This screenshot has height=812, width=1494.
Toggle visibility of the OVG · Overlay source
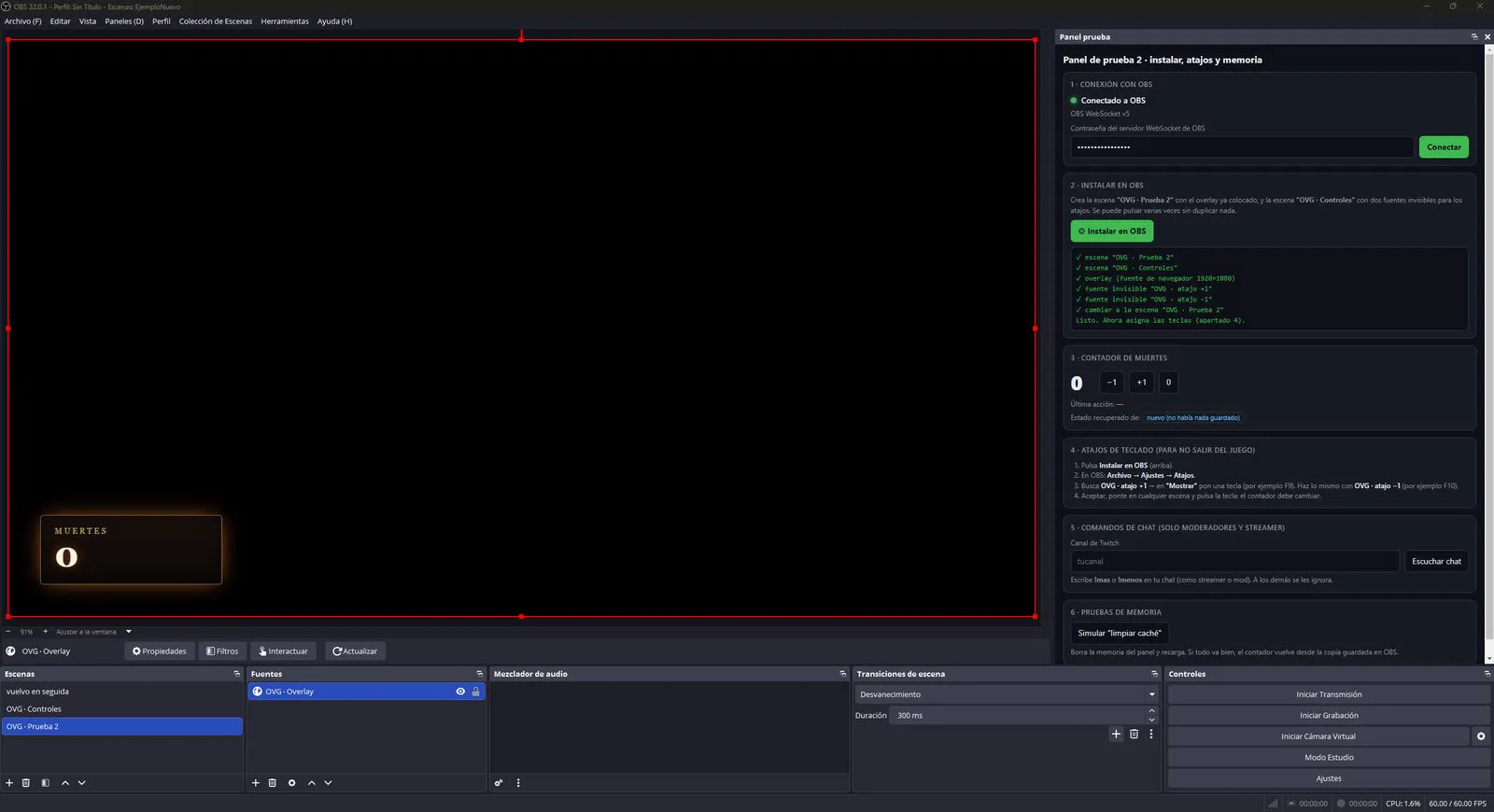[x=460, y=692]
